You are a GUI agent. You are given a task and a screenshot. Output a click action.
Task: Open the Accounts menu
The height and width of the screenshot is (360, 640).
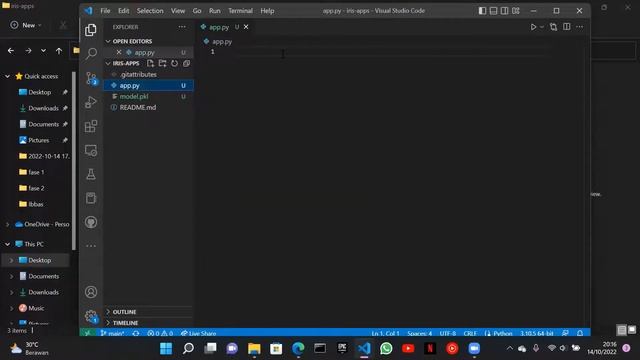pos(91,292)
